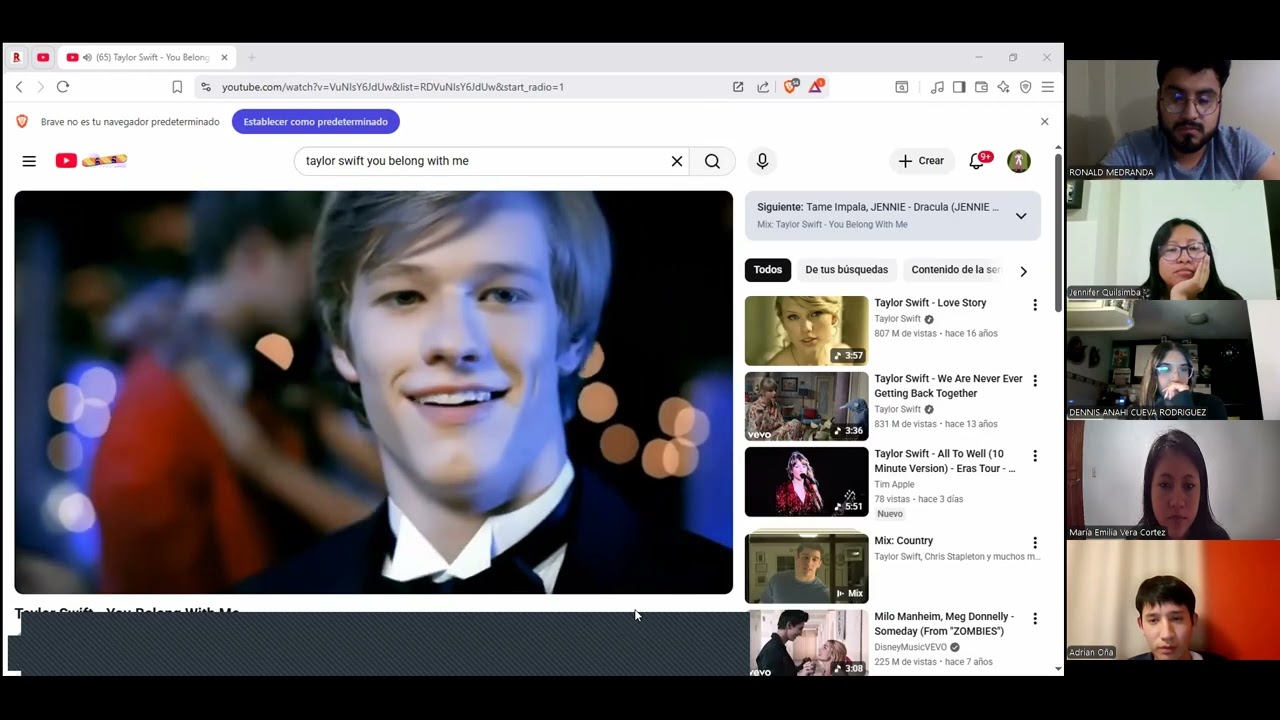Select Jennifer Quilsimba's video tile
Image resolution: width=1280 pixels, height=720 pixels.
[1173, 240]
